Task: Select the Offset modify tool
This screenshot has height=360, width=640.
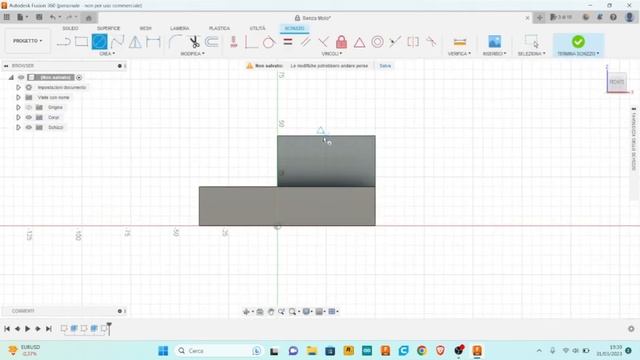Action: pos(211,42)
